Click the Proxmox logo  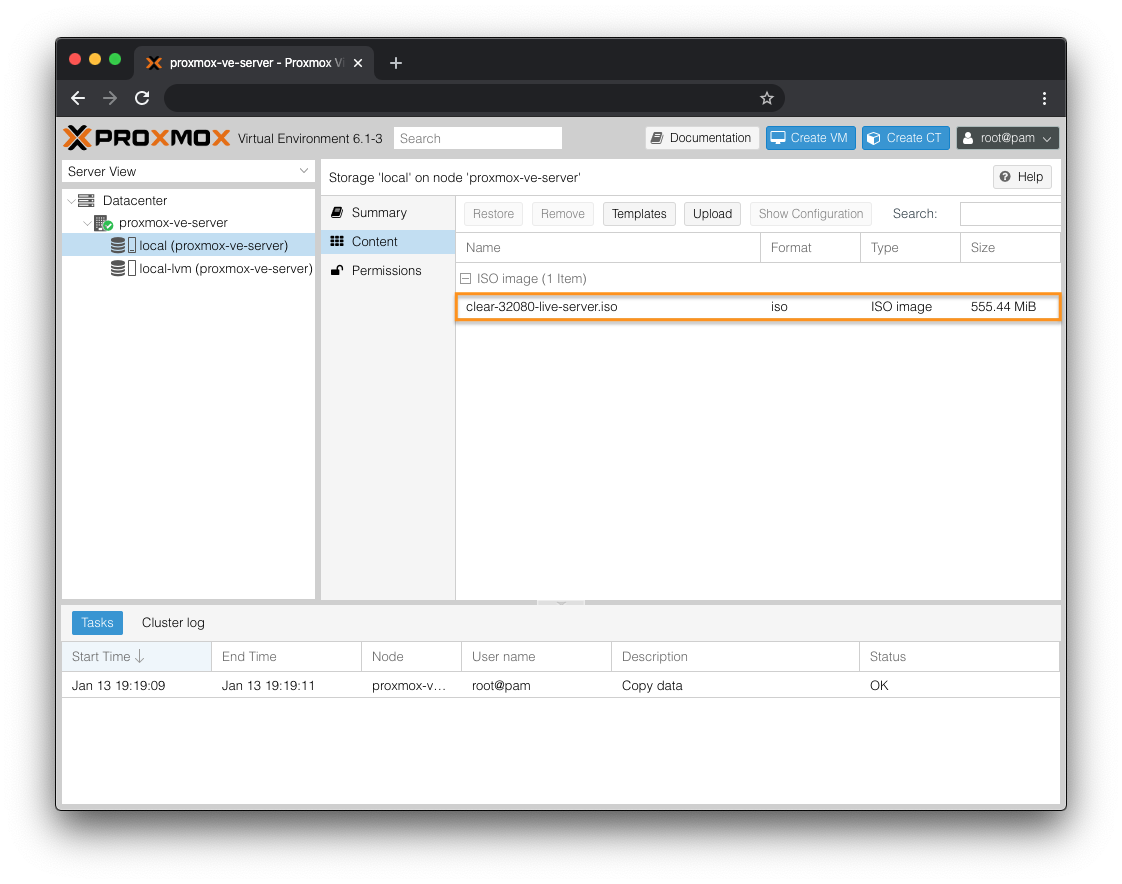[x=147, y=137]
